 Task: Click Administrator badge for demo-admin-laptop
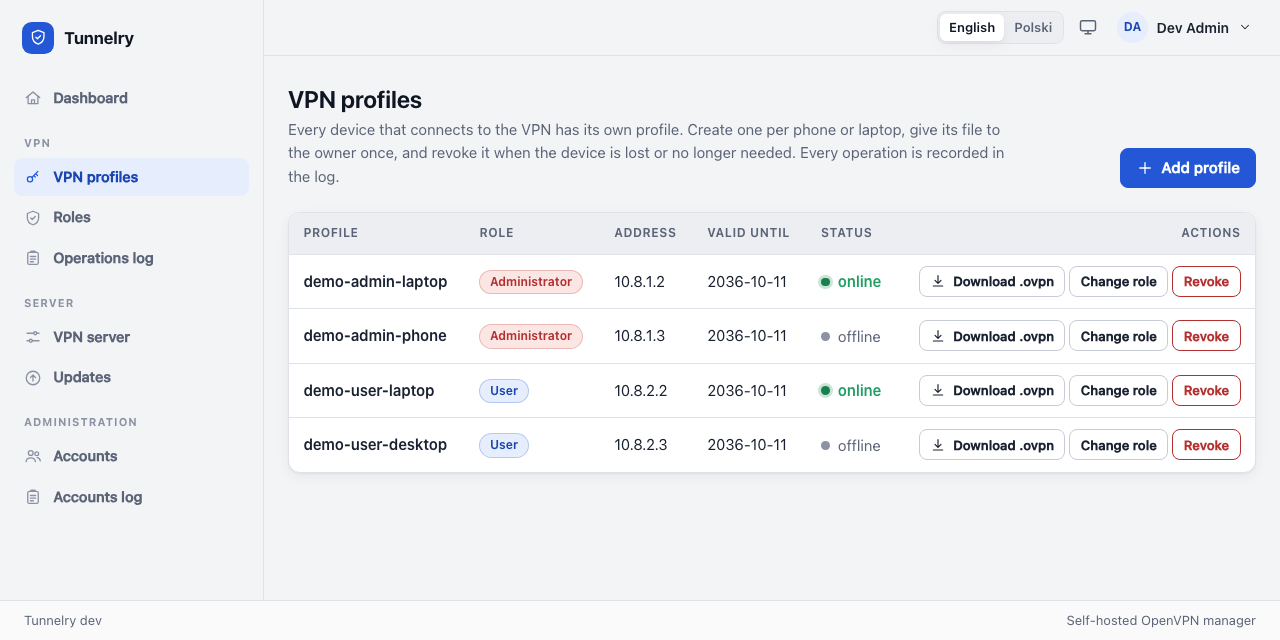[531, 282]
